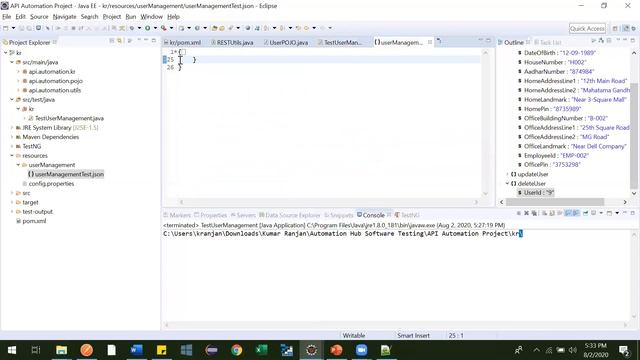The height and width of the screenshot is (360, 640).
Task: Open PowerPoint from taskbar
Action: pyautogui.click(x=336, y=350)
